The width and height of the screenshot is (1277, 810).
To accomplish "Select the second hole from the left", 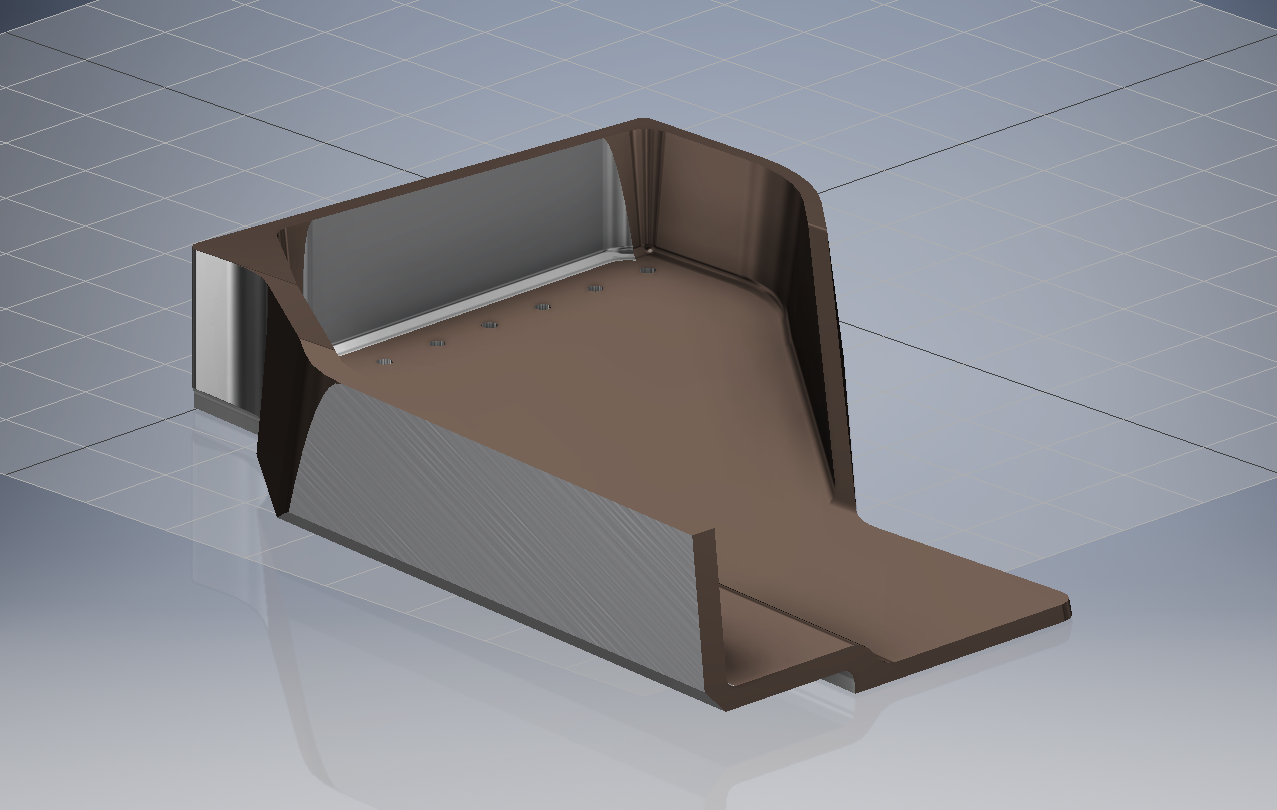I will 438,343.
